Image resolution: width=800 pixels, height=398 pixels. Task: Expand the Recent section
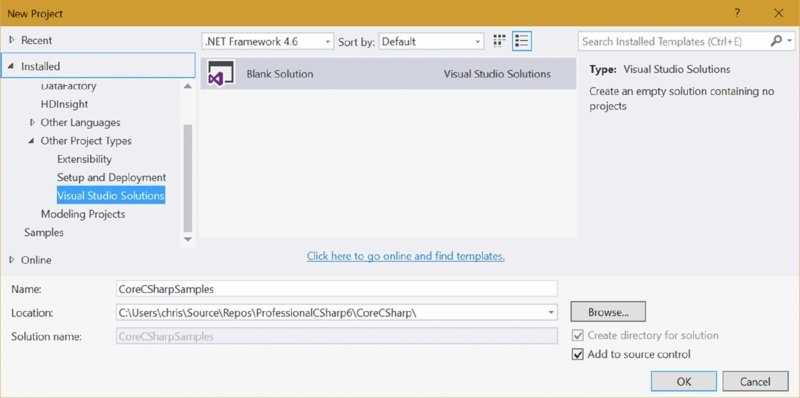point(12,40)
